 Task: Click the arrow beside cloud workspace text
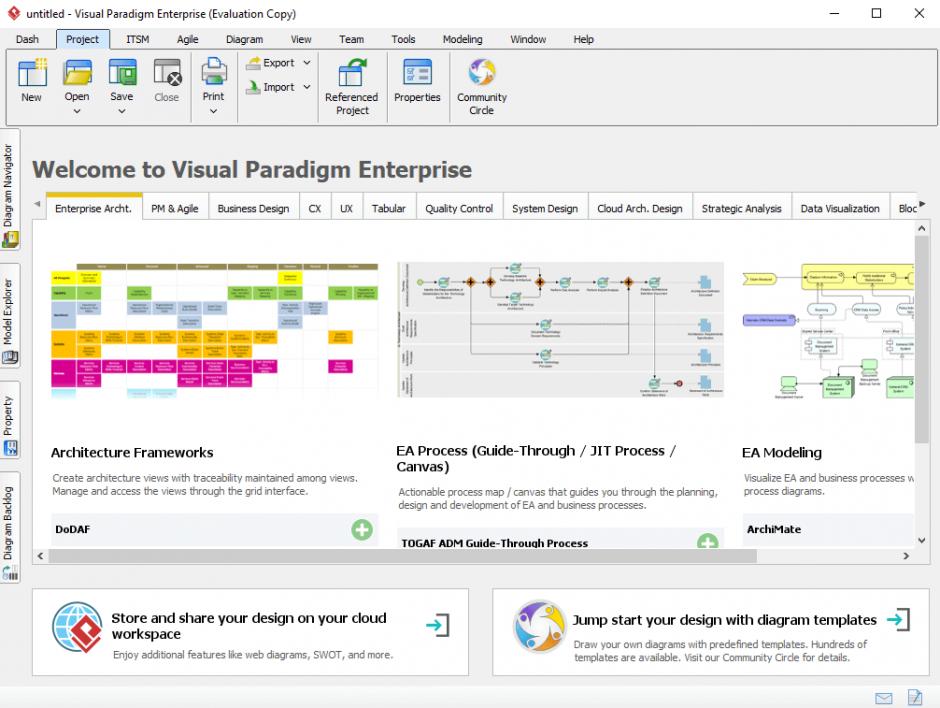click(438, 625)
